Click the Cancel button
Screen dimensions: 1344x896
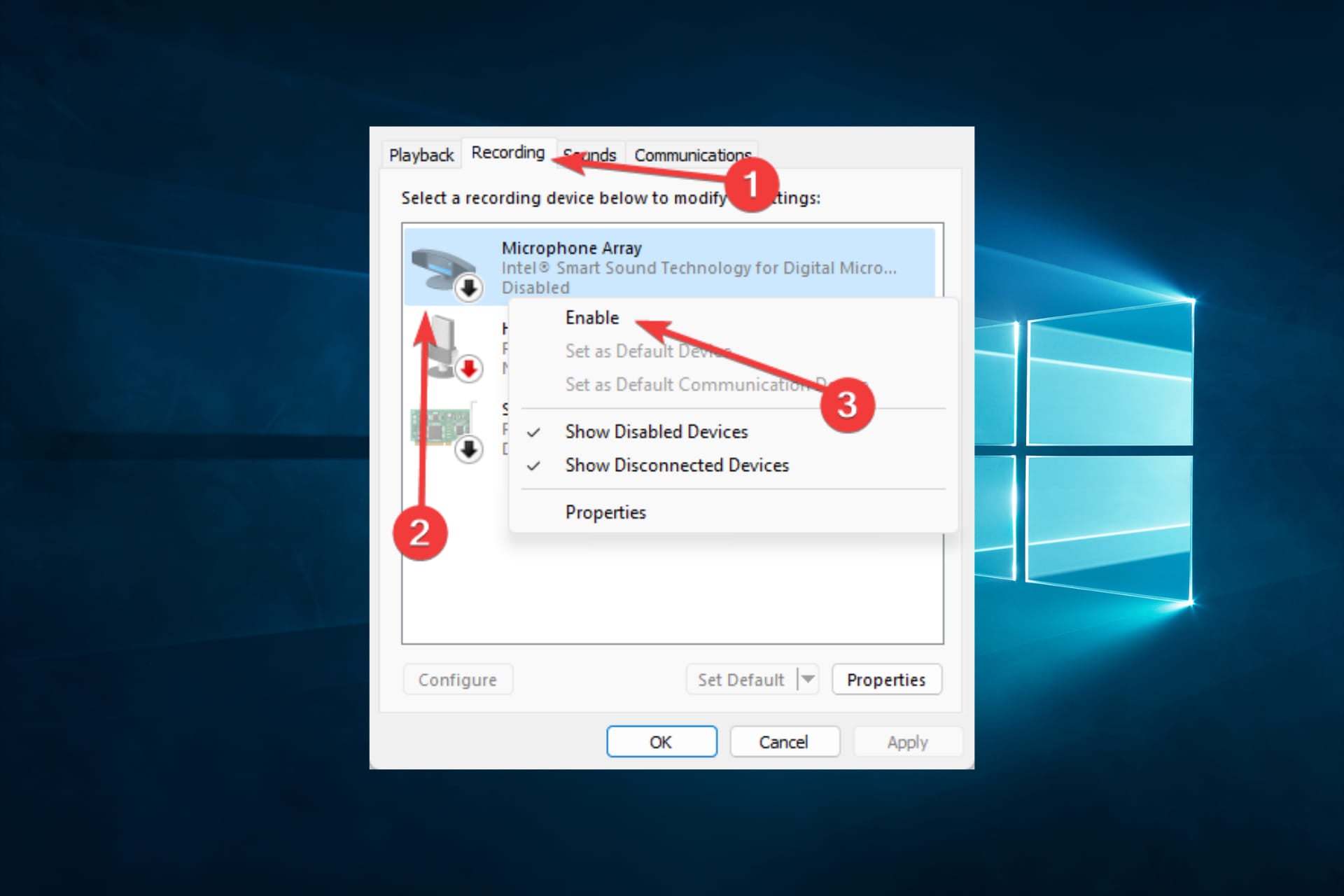tap(784, 742)
